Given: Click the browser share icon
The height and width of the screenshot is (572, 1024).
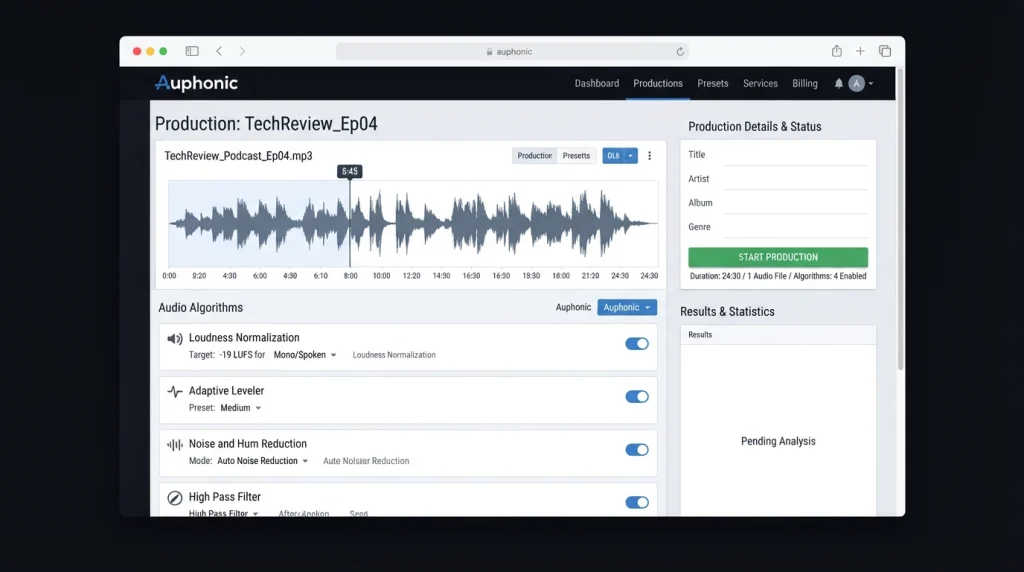Looking at the screenshot, I should click(837, 51).
